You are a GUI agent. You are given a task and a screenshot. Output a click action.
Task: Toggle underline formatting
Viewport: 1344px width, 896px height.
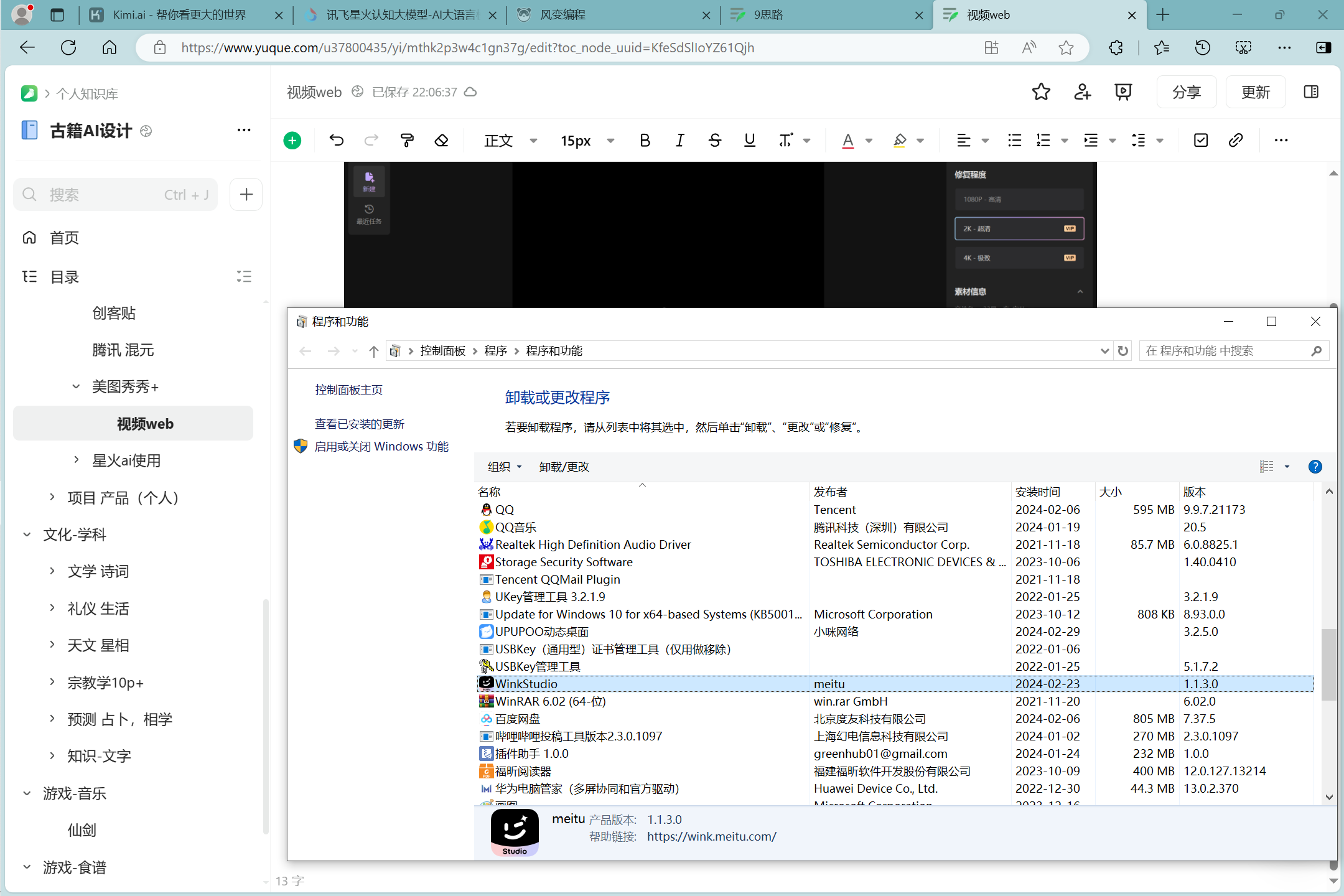coord(749,141)
